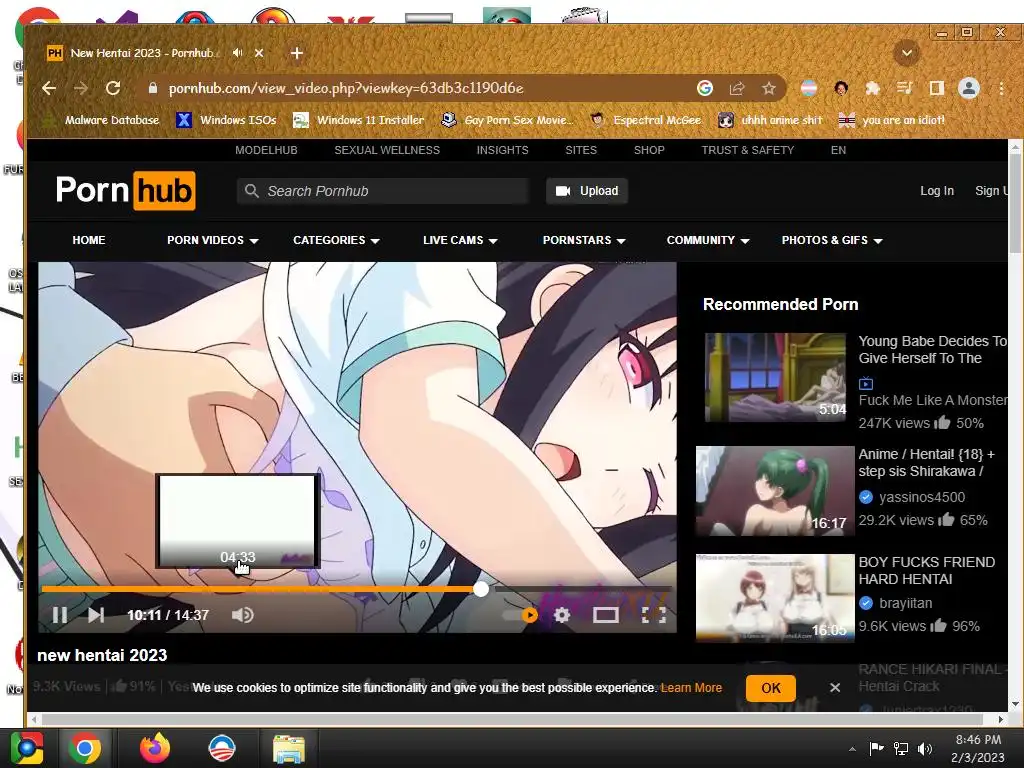Click the Log In link
Image resolution: width=1024 pixels, height=768 pixels.
pos(937,191)
